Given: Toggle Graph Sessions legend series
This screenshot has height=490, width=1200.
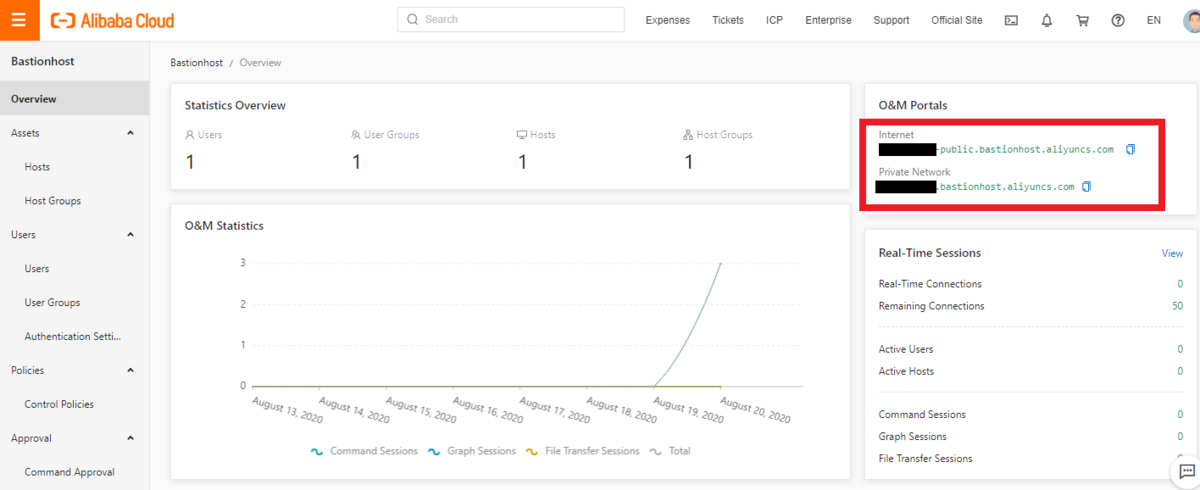Looking at the screenshot, I should pyautogui.click(x=472, y=451).
